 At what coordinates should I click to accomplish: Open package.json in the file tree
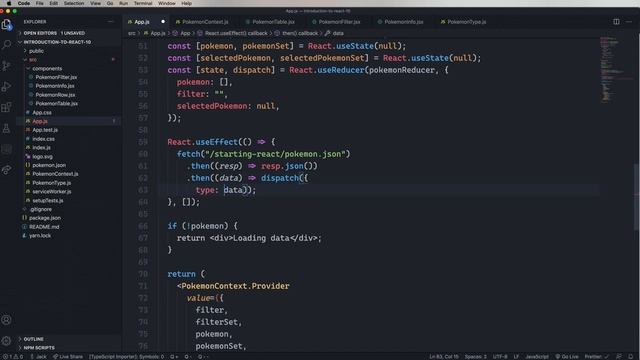click(44, 218)
